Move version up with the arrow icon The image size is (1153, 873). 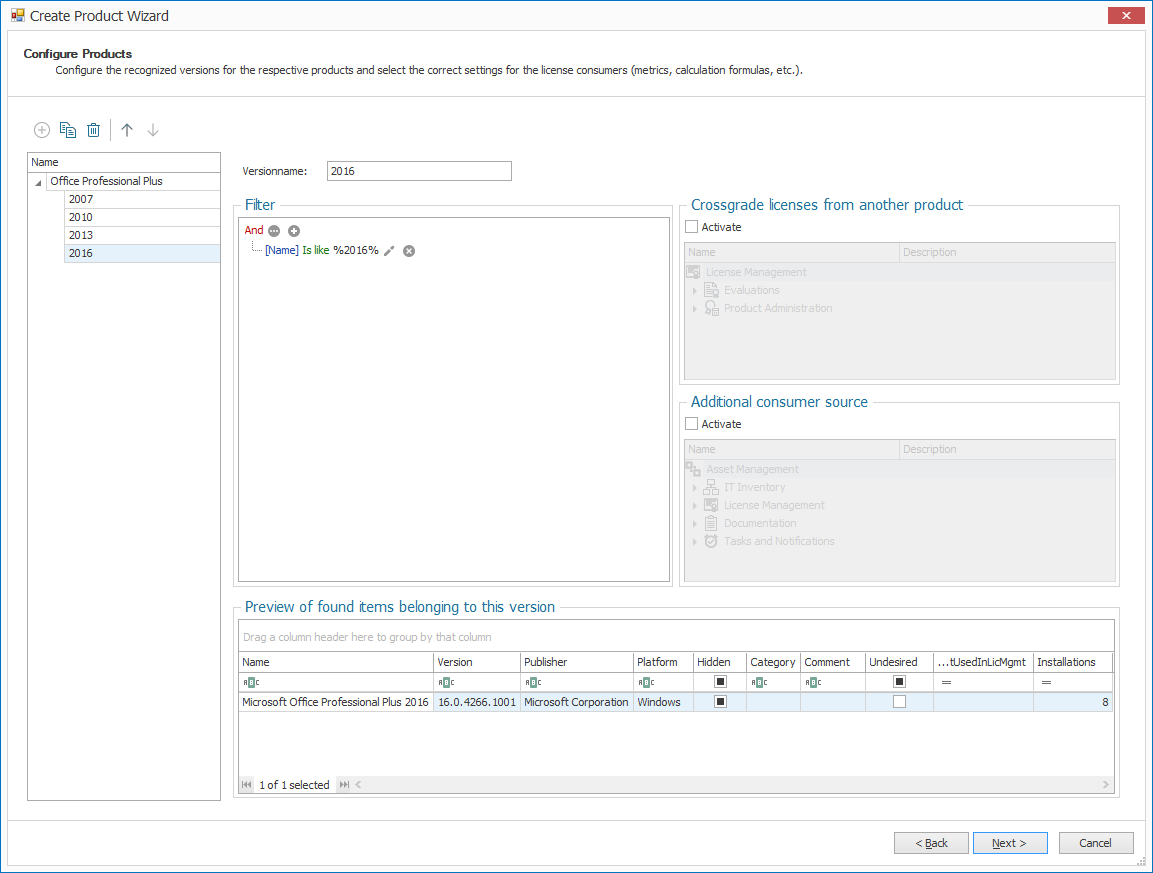tap(127, 130)
